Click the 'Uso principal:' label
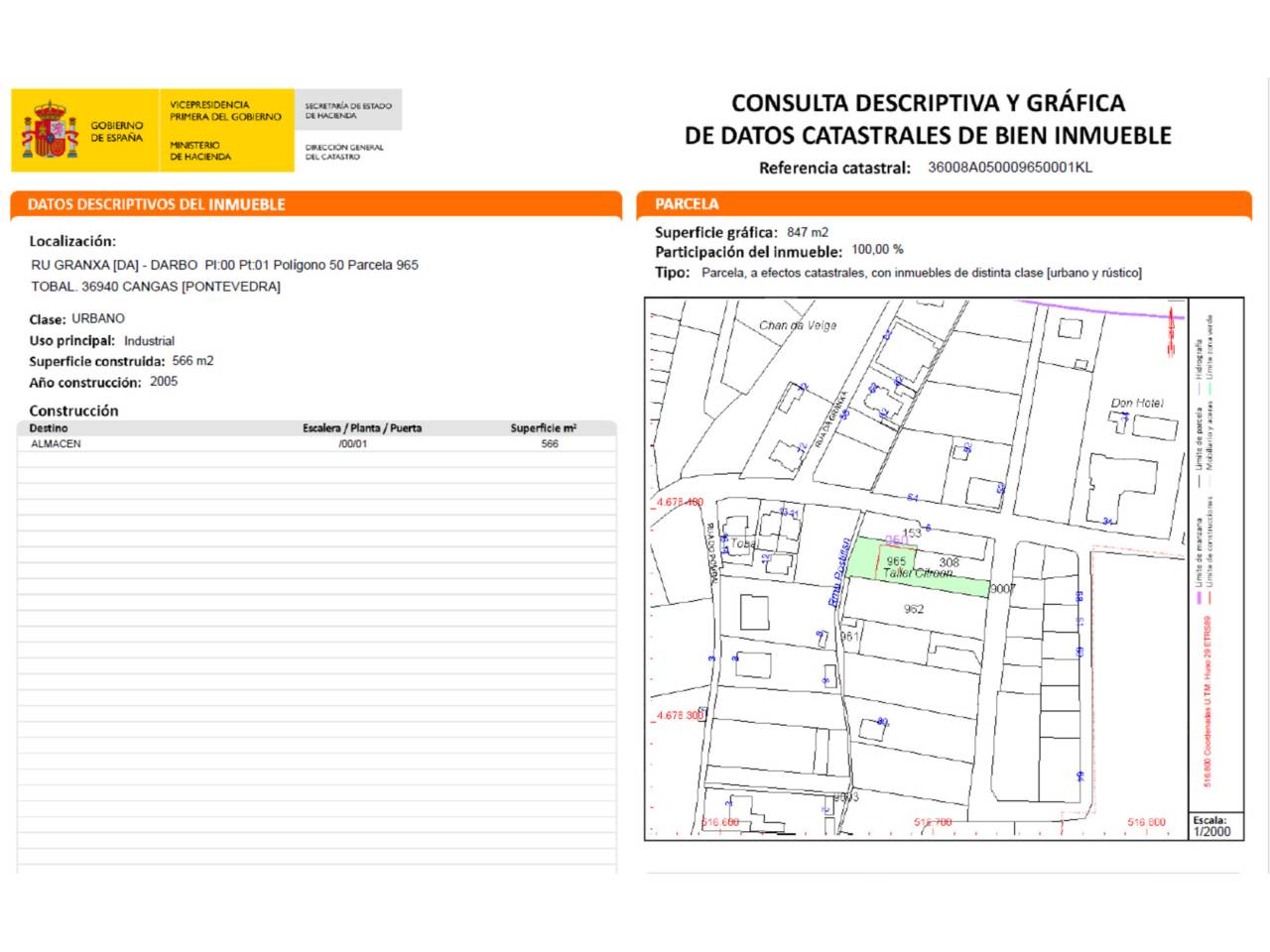The width and height of the screenshot is (1270, 952). coord(71,340)
